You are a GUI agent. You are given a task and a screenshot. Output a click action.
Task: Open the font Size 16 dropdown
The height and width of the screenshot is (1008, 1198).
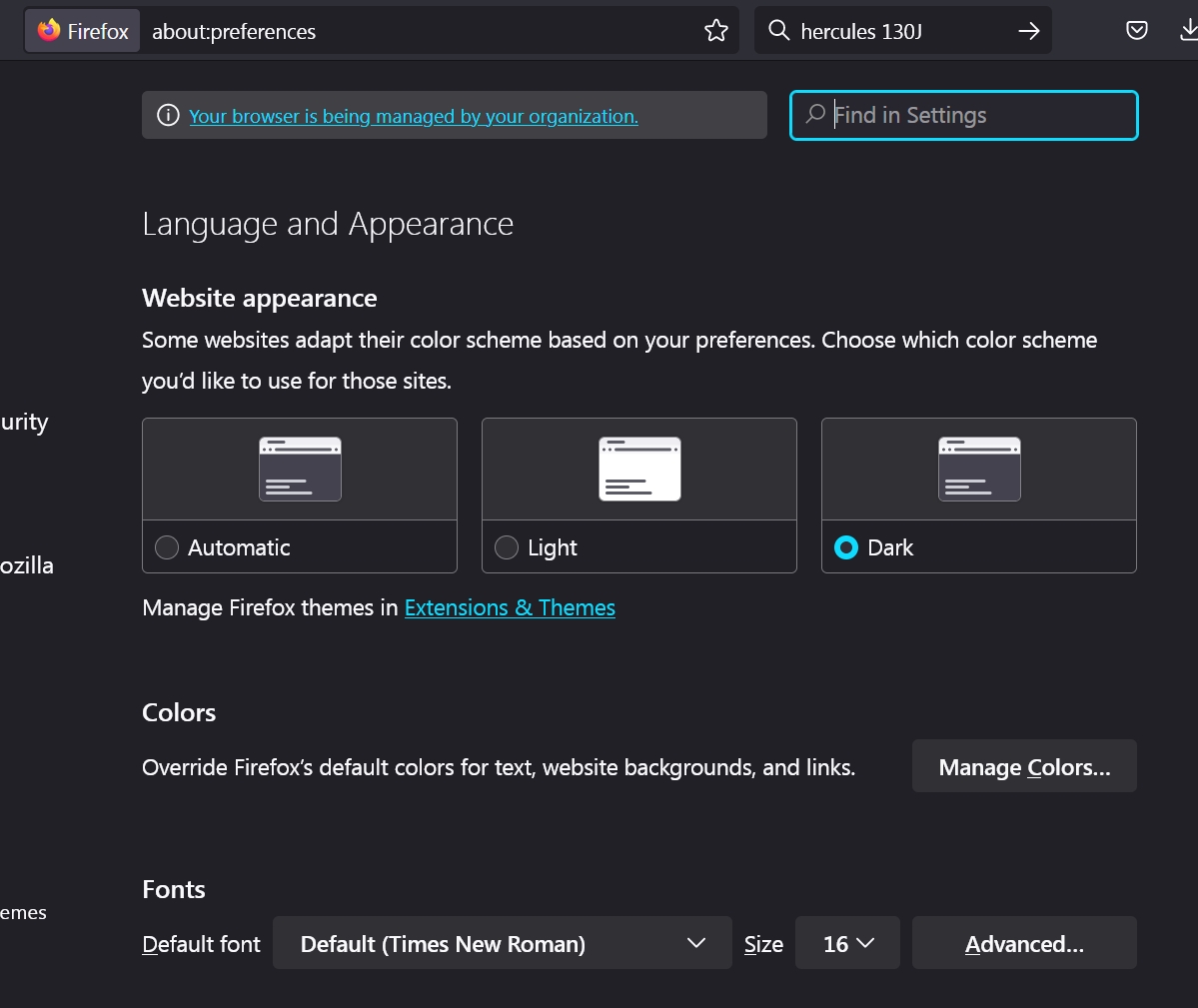click(847, 943)
